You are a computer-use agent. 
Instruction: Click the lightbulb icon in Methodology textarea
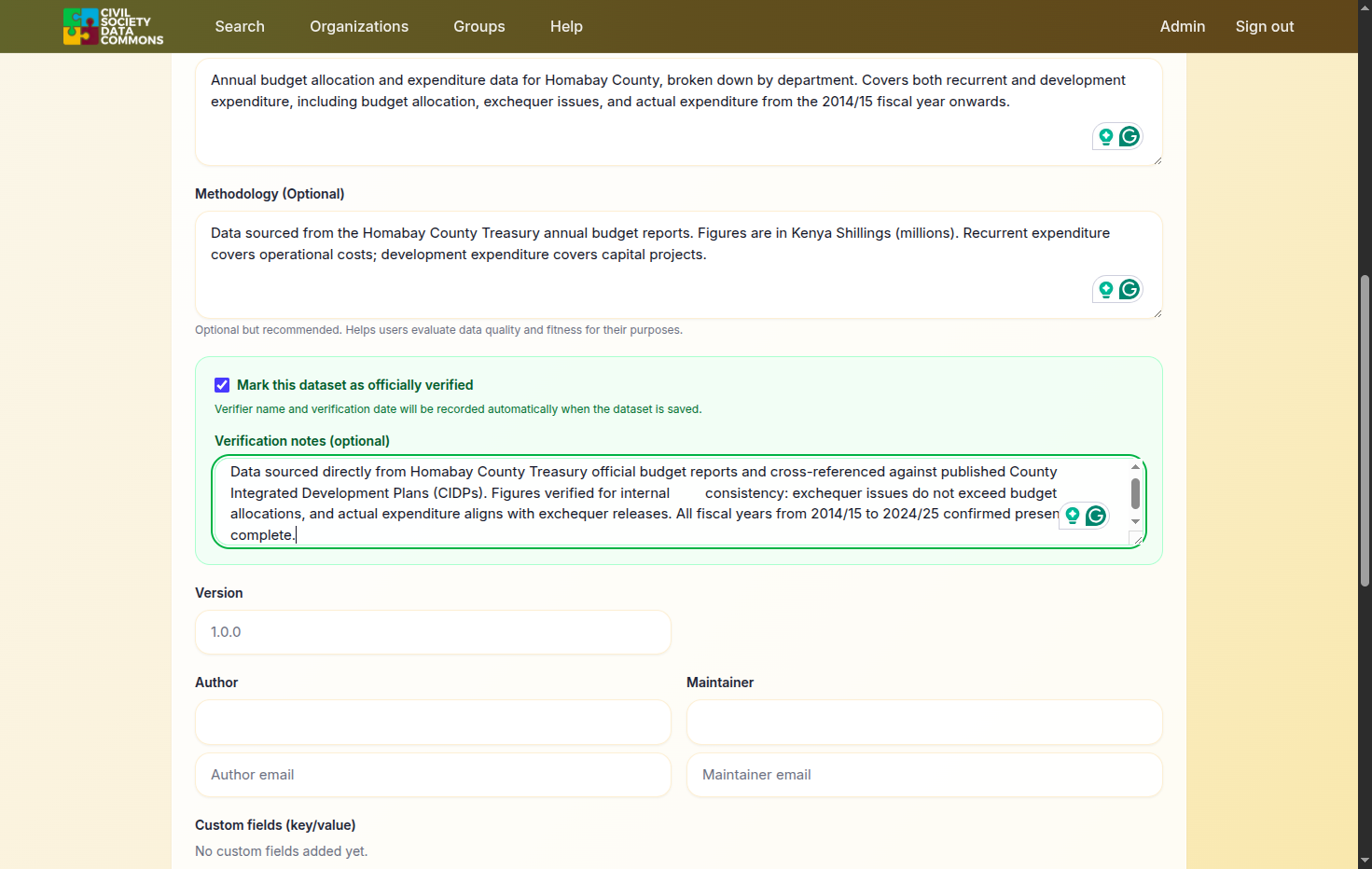pyautogui.click(x=1106, y=290)
